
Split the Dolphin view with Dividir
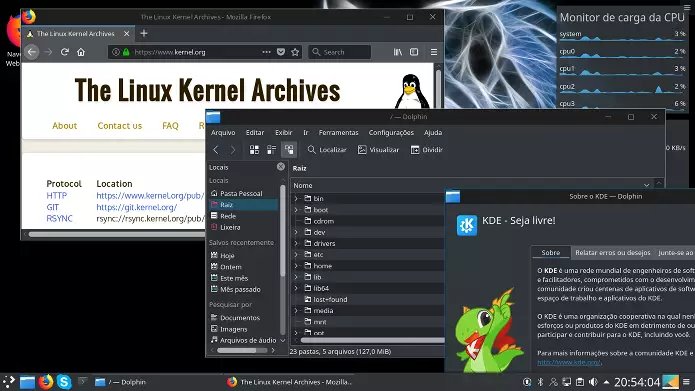pos(426,150)
